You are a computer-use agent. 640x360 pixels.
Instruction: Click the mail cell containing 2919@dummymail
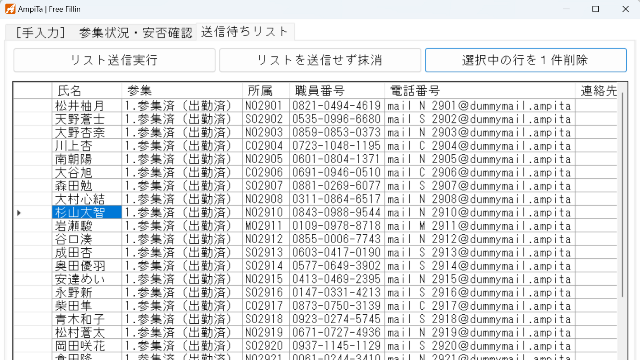(480, 332)
